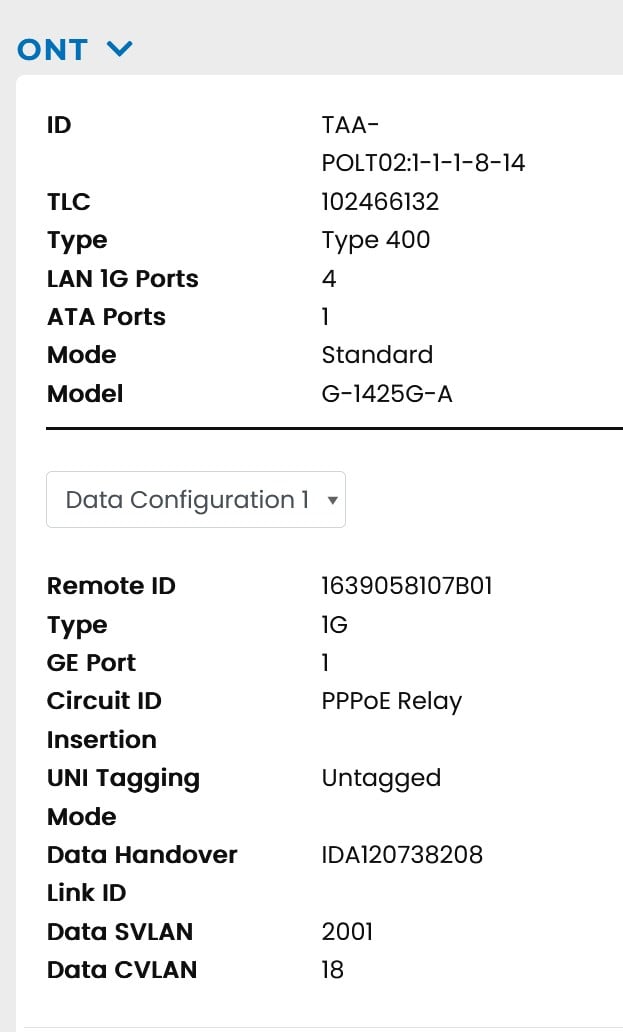
Task: Select the PPPoE Relay value
Action: [391, 701]
